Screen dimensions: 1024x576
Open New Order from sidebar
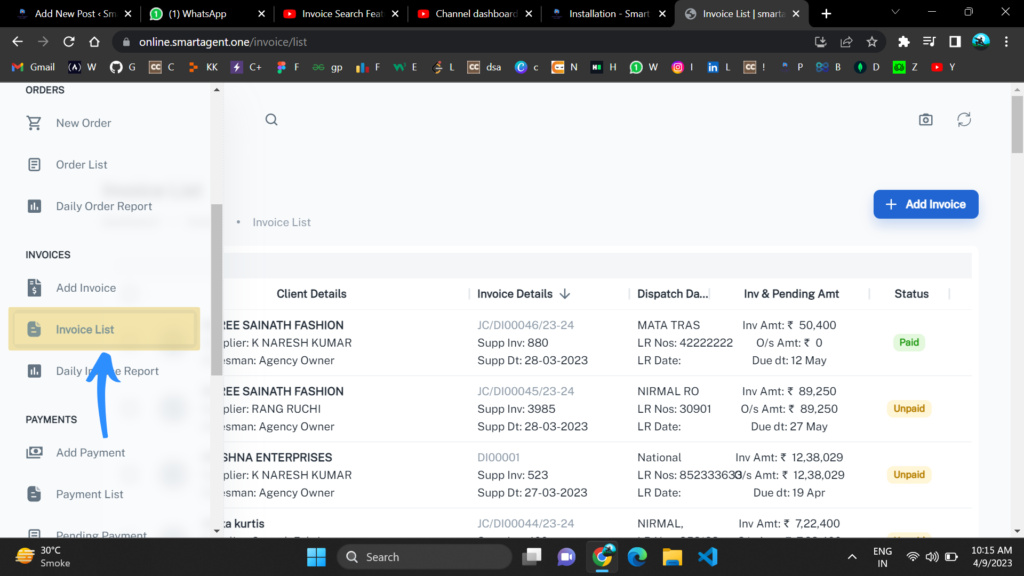(x=83, y=123)
